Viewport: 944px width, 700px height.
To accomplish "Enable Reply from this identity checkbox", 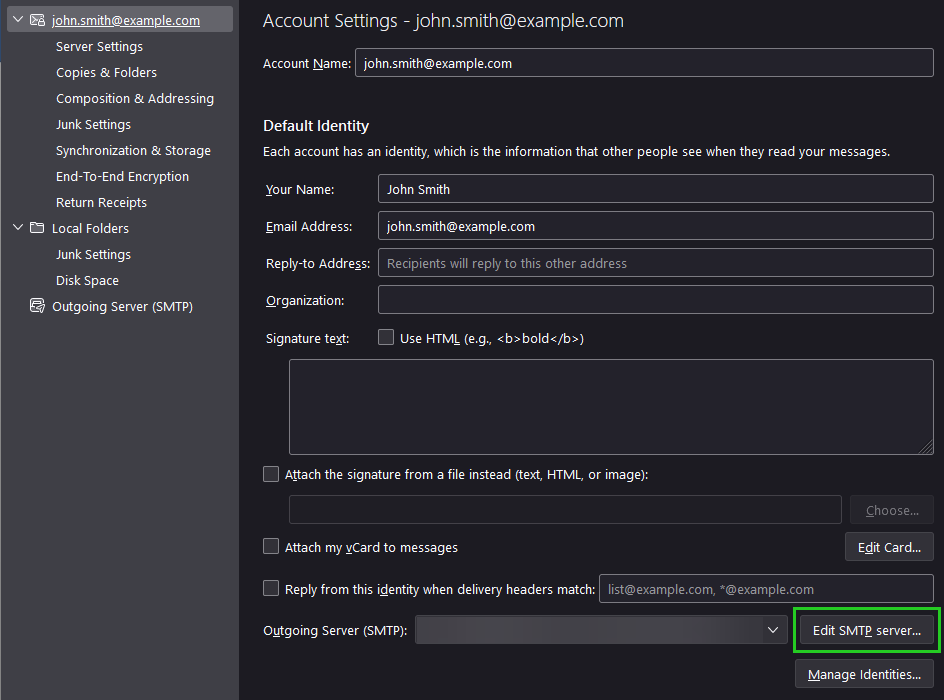I will [x=271, y=589].
